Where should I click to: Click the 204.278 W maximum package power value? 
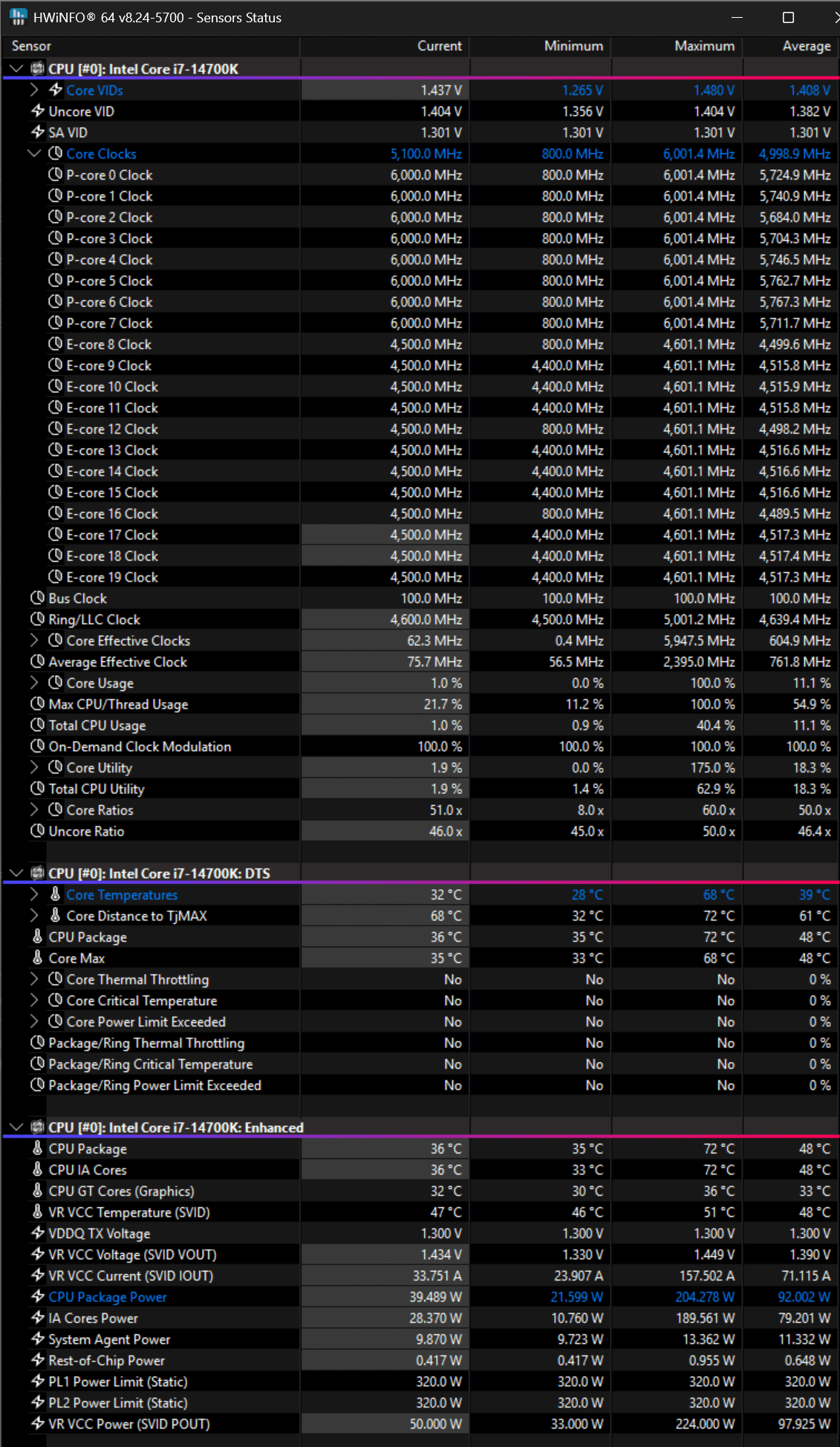704,1296
